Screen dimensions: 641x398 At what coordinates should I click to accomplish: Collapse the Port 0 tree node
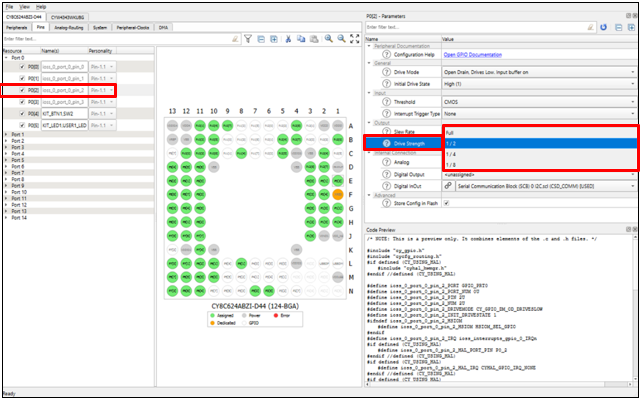[x=6, y=58]
